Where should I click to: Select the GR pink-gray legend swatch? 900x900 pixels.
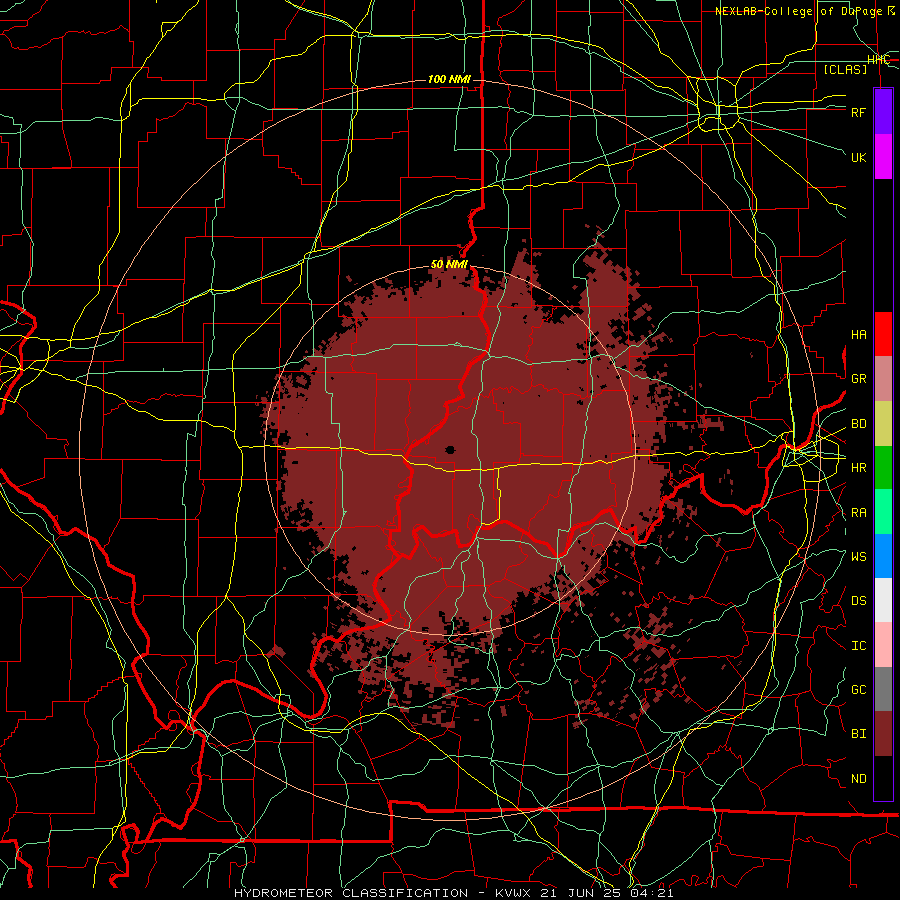point(883,379)
